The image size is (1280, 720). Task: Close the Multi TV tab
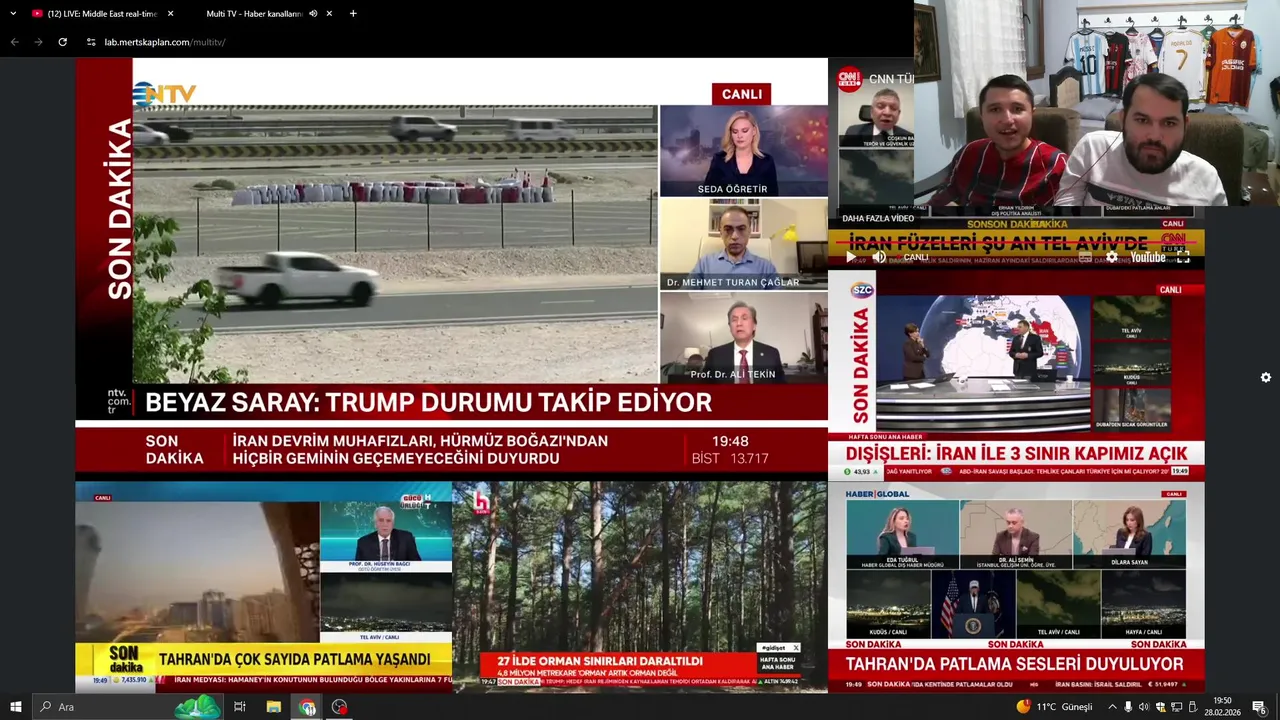pos(329,14)
